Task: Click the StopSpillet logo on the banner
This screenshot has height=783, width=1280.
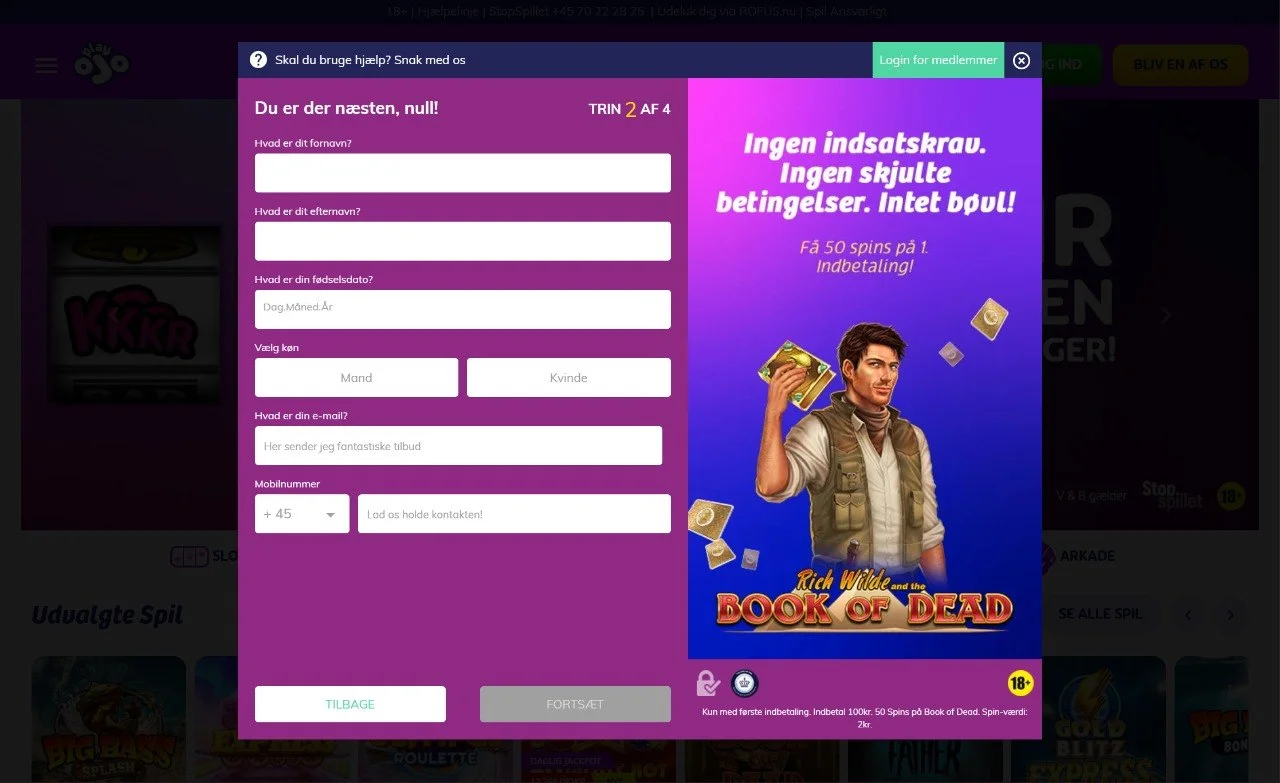Action: tap(1173, 494)
